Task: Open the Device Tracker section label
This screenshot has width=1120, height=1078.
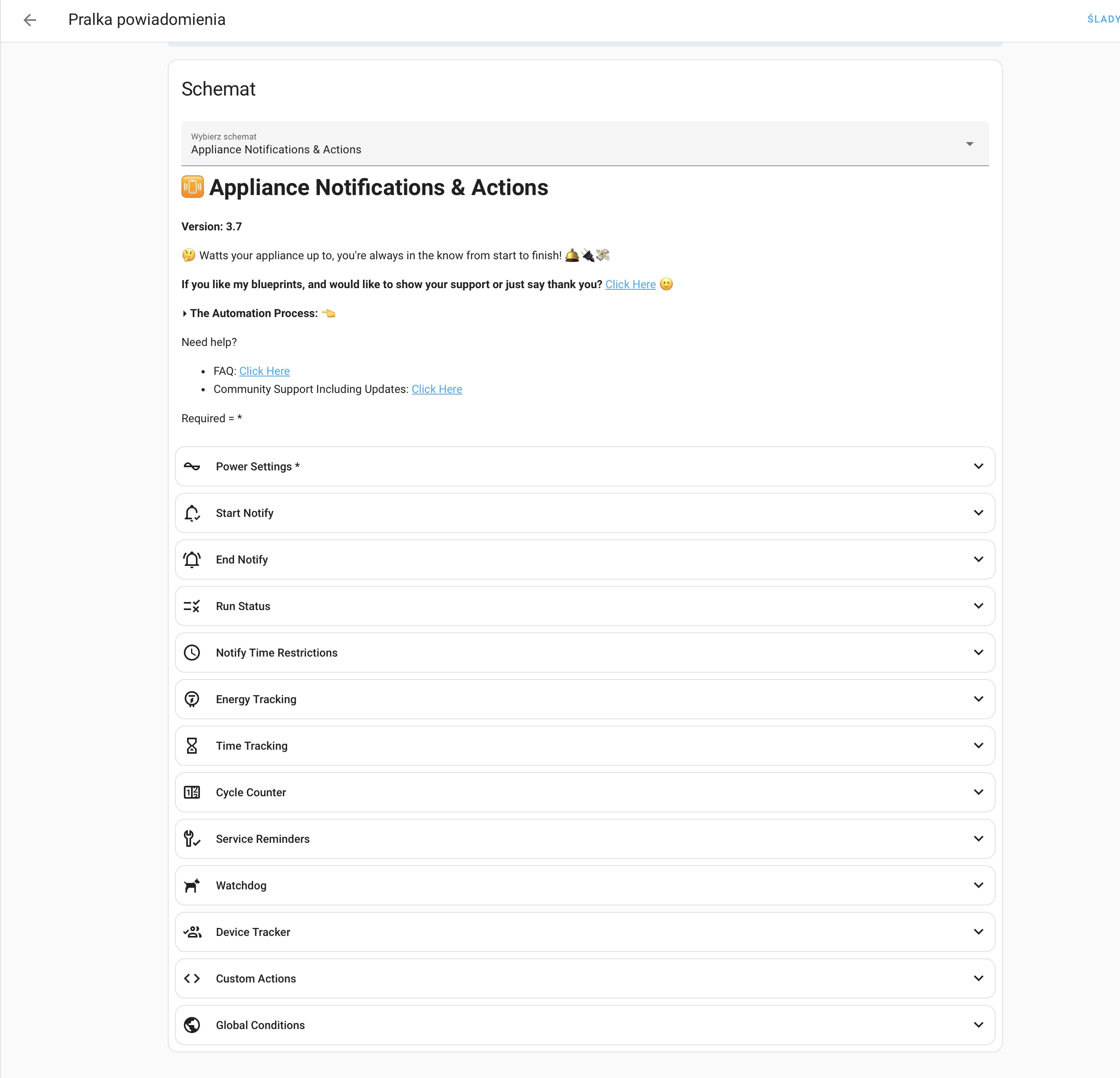Action: click(253, 932)
